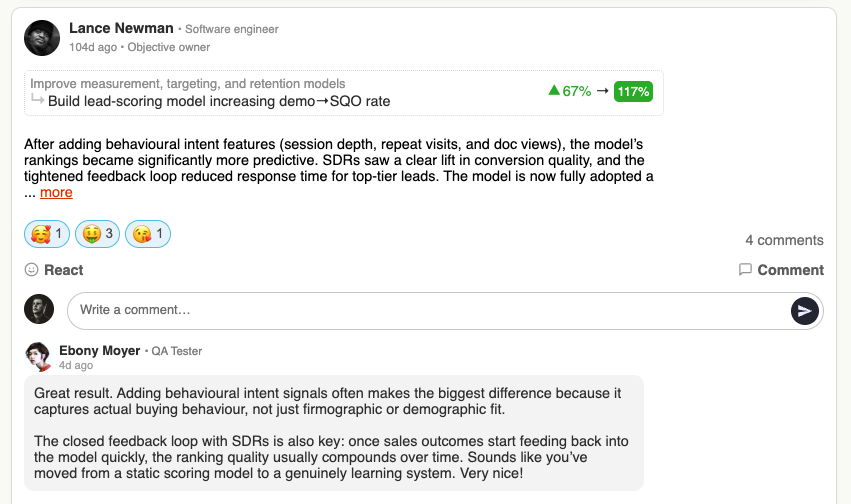Expand the "4 comments" thread

coord(784,240)
